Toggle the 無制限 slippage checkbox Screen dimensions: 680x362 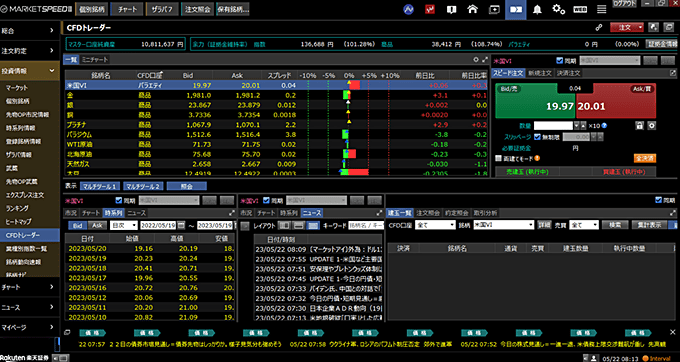coord(538,137)
